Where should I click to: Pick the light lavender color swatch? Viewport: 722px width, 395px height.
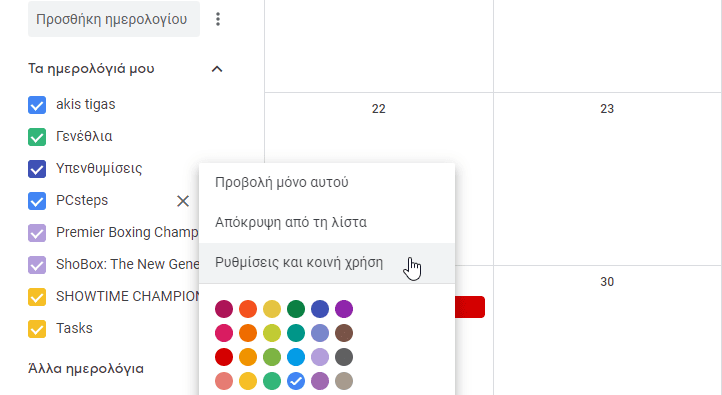[320, 357]
